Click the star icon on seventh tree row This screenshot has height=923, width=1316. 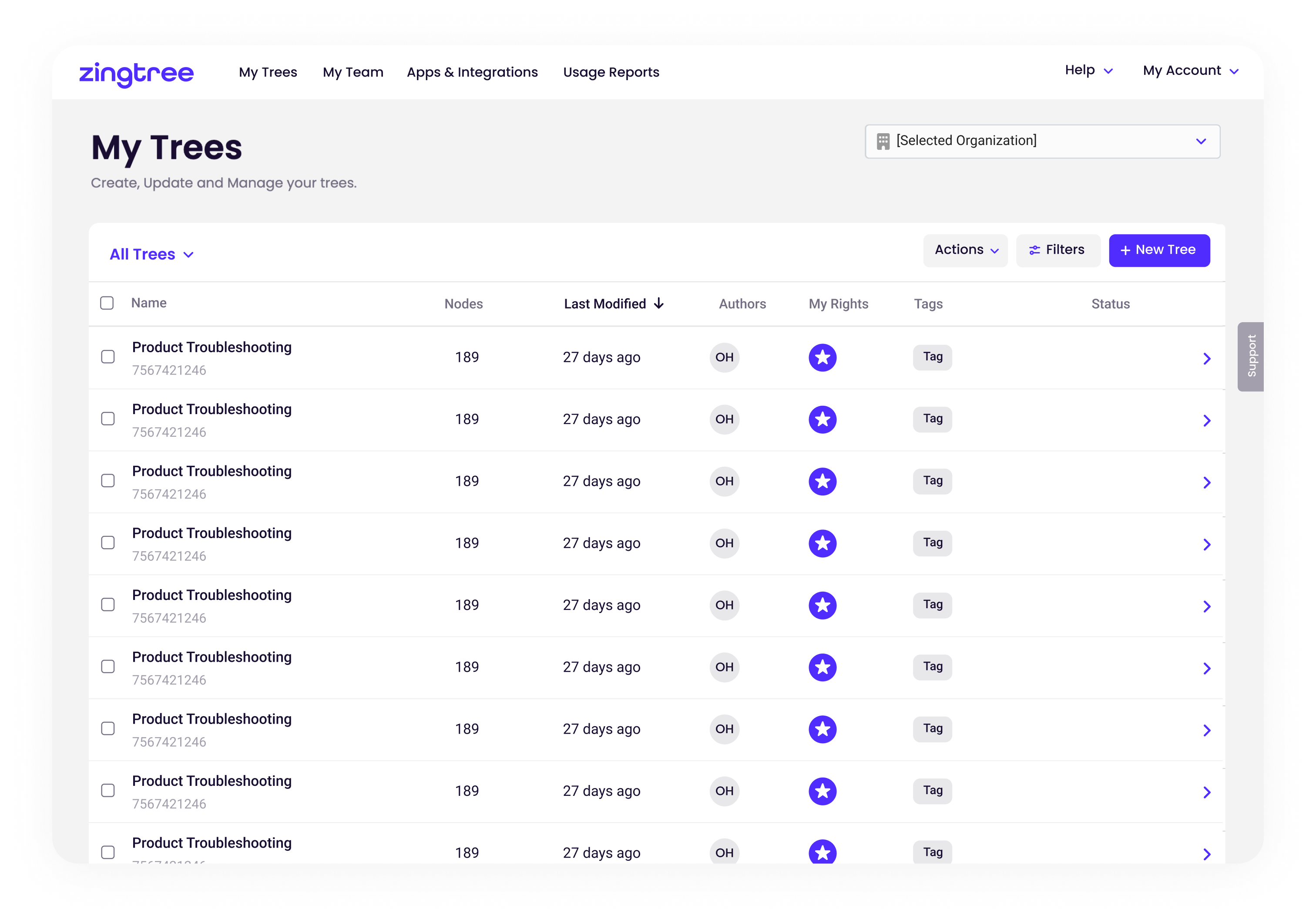pyautogui.click(x=823, y=727)
